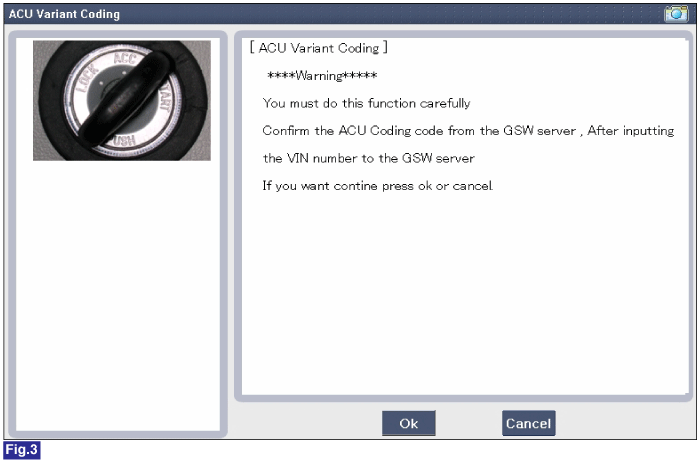Click 'If you want contine press ok' text
The height and width of the screenshot is (461, 700).
pyautogui.click(x=377, y=187)
